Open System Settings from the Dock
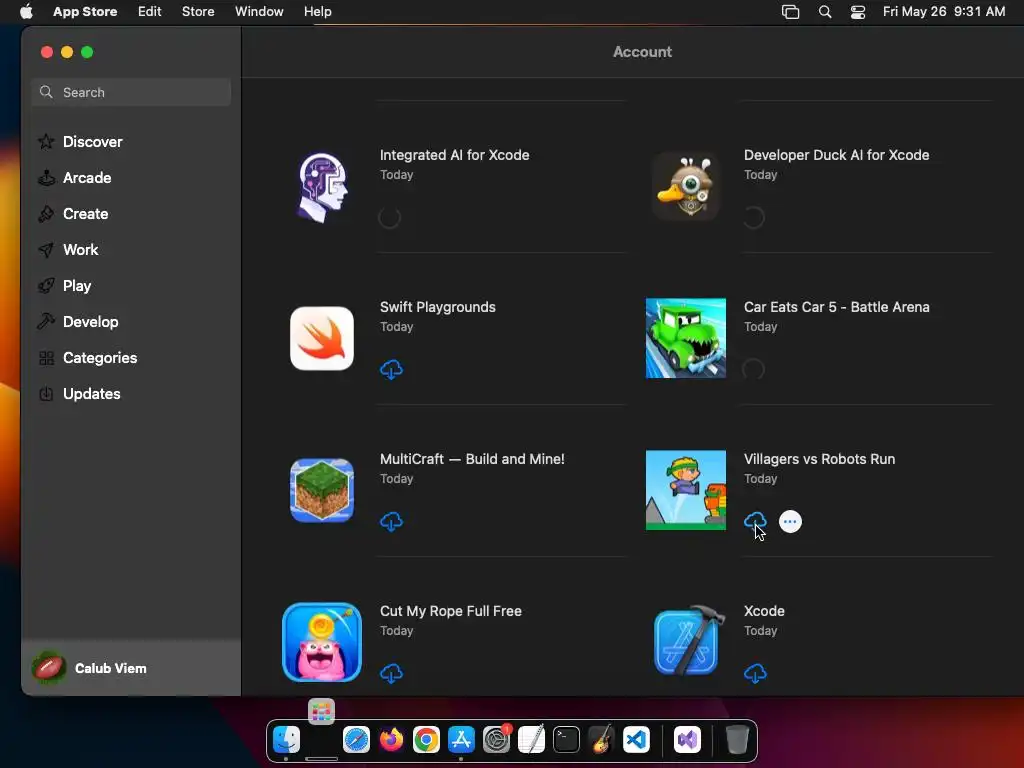 pyautogui.click(x=496, y=739)
